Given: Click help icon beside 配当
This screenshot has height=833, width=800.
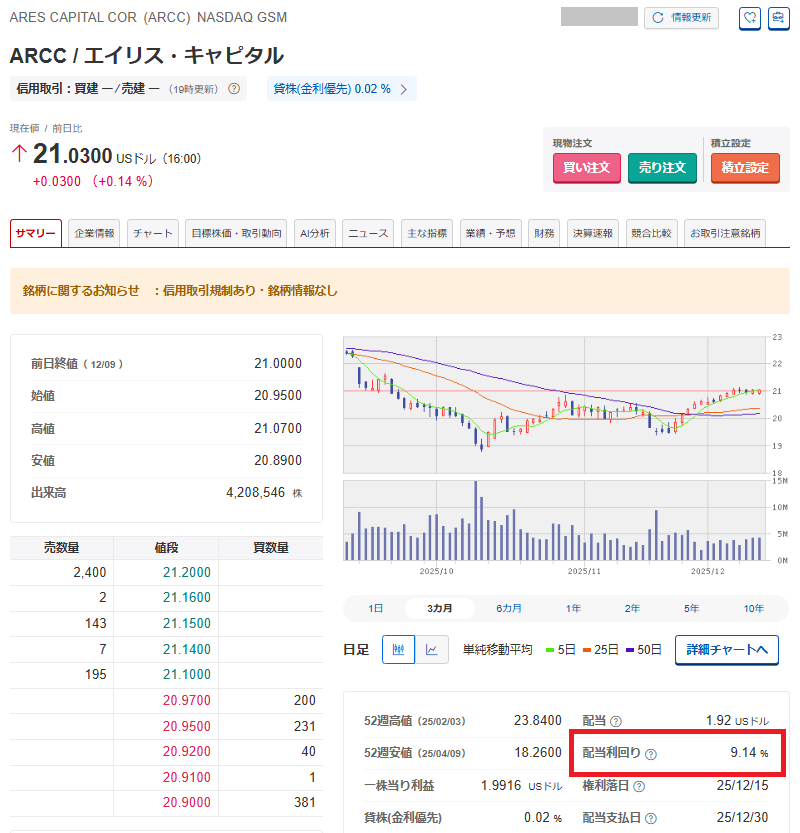Looking at the screenshot, I should [x=616, y=721].
